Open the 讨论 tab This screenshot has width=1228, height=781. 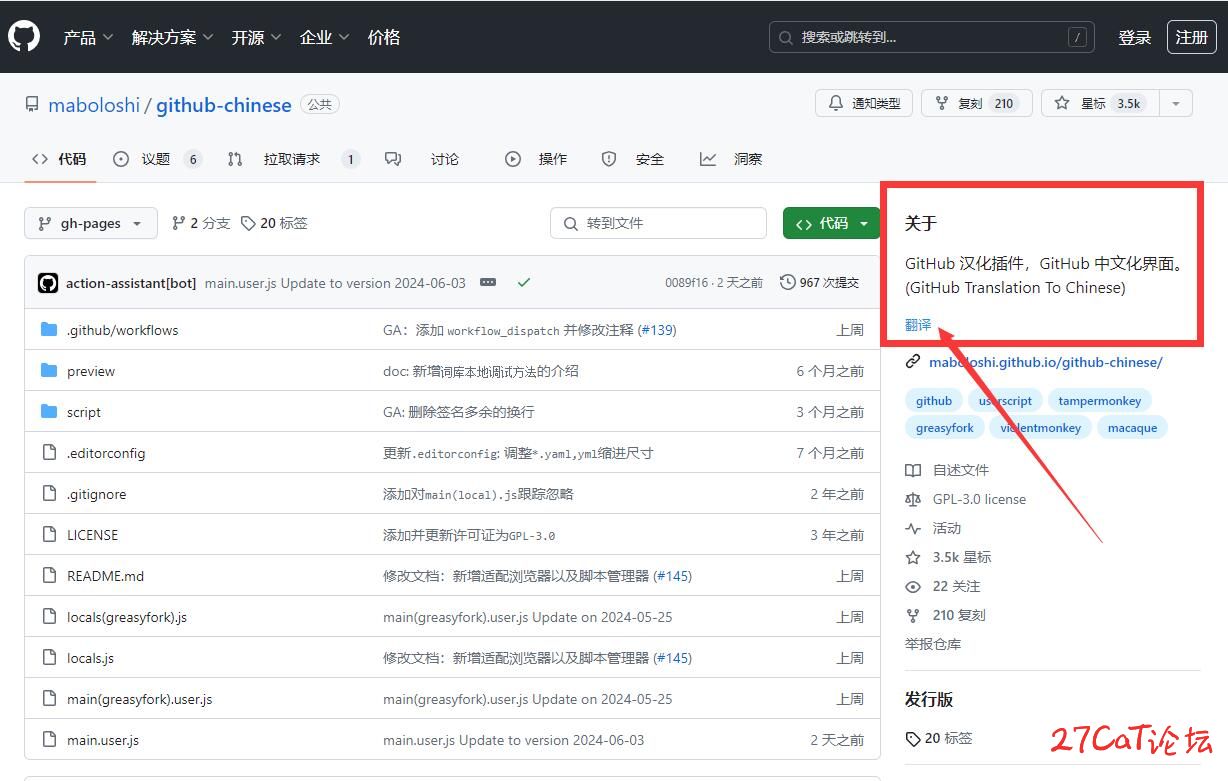(x=422, y=159)
